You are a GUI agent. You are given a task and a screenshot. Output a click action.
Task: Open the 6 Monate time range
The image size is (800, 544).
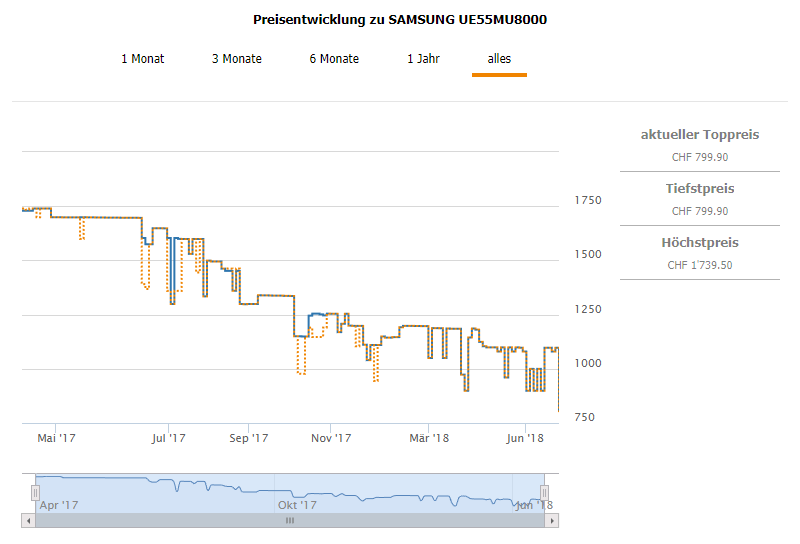pyautogui.click(x=334, y=59)
